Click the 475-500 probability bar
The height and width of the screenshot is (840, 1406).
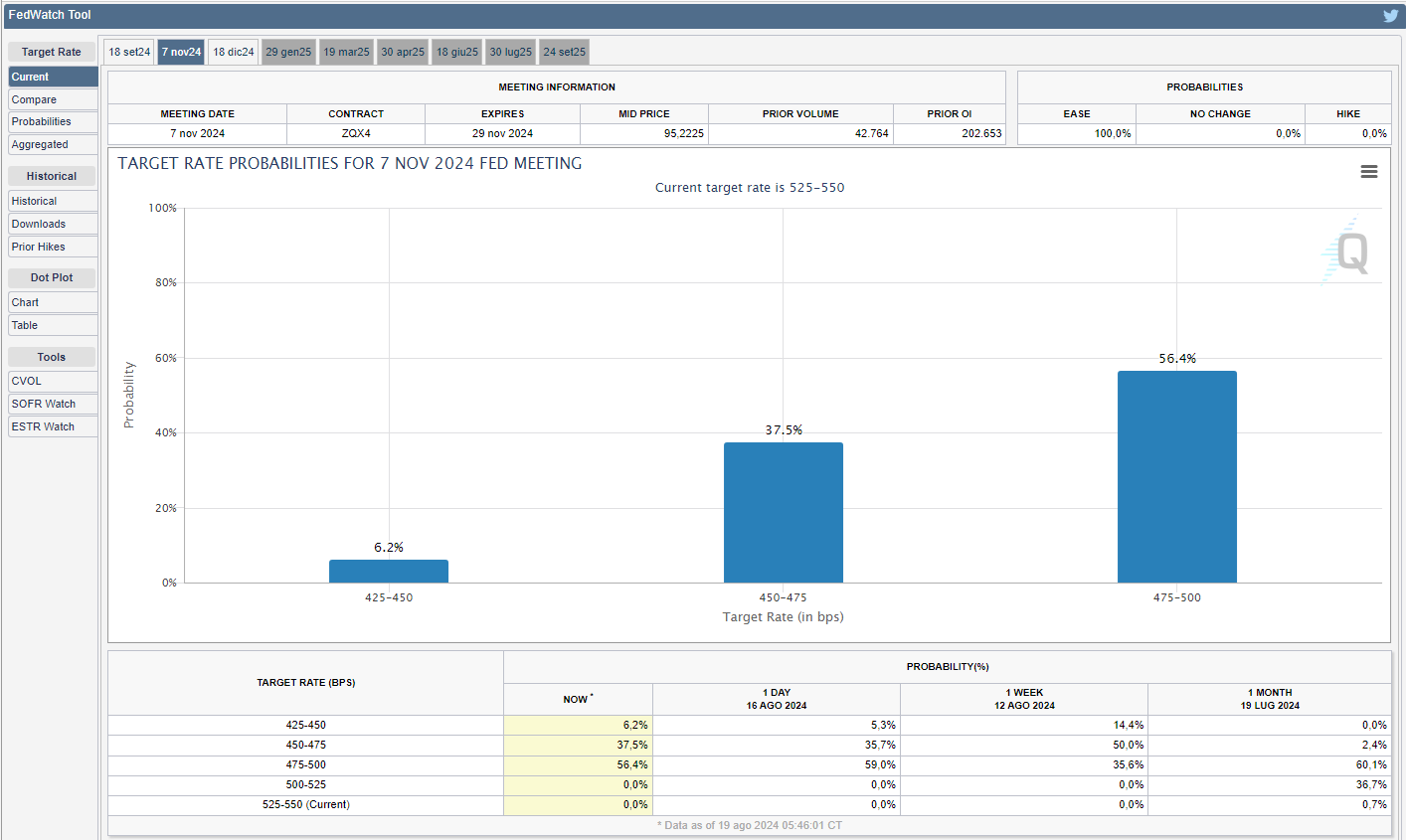pos(1176,477)
